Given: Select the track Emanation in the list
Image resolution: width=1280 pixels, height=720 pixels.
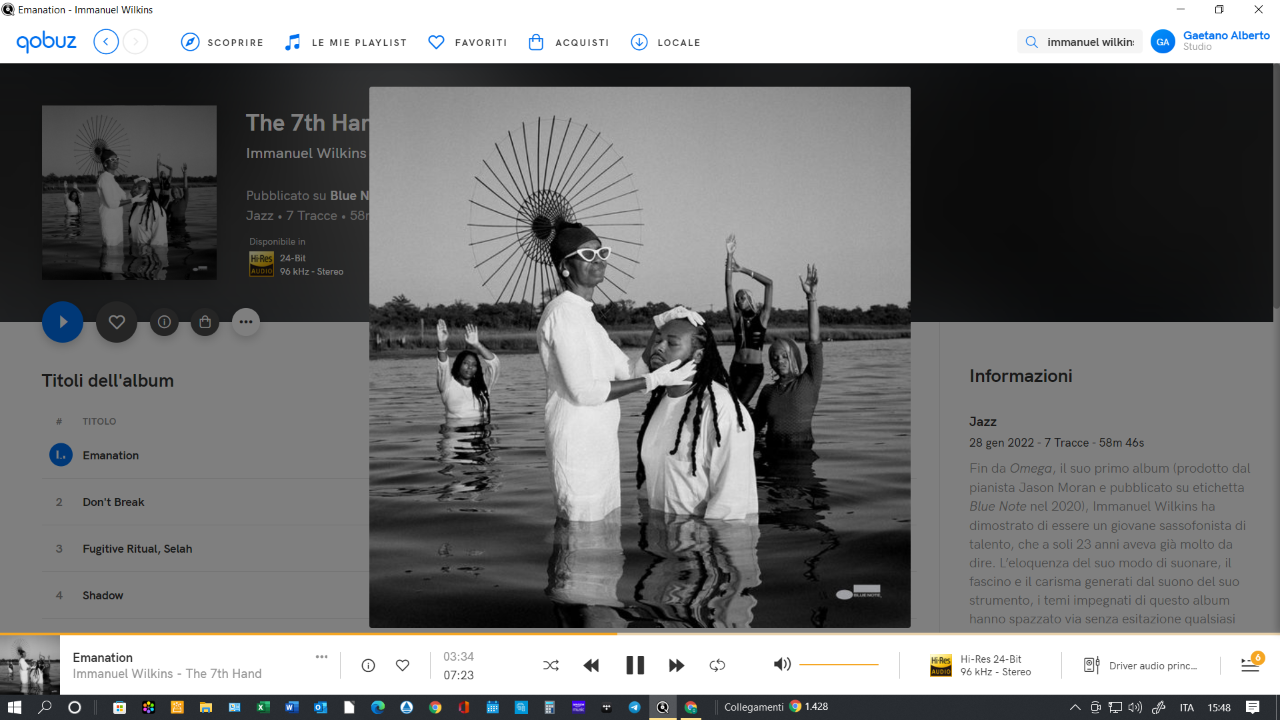Looking at the screenshot, I should pos(111,455).
